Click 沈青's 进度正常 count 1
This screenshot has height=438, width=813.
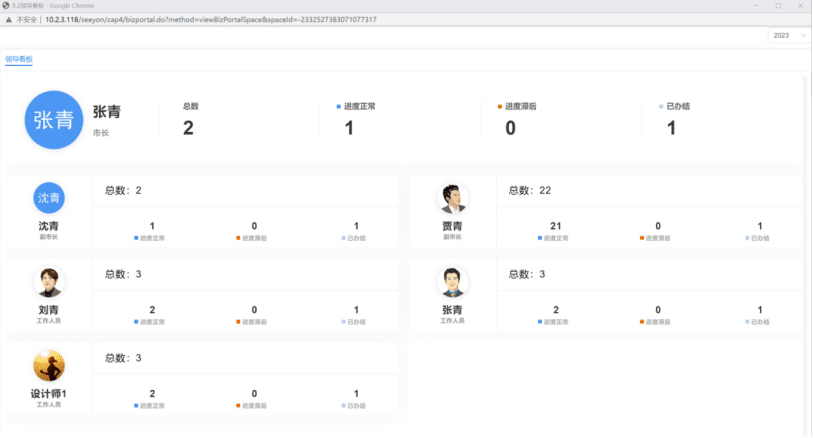click(152, 226)
